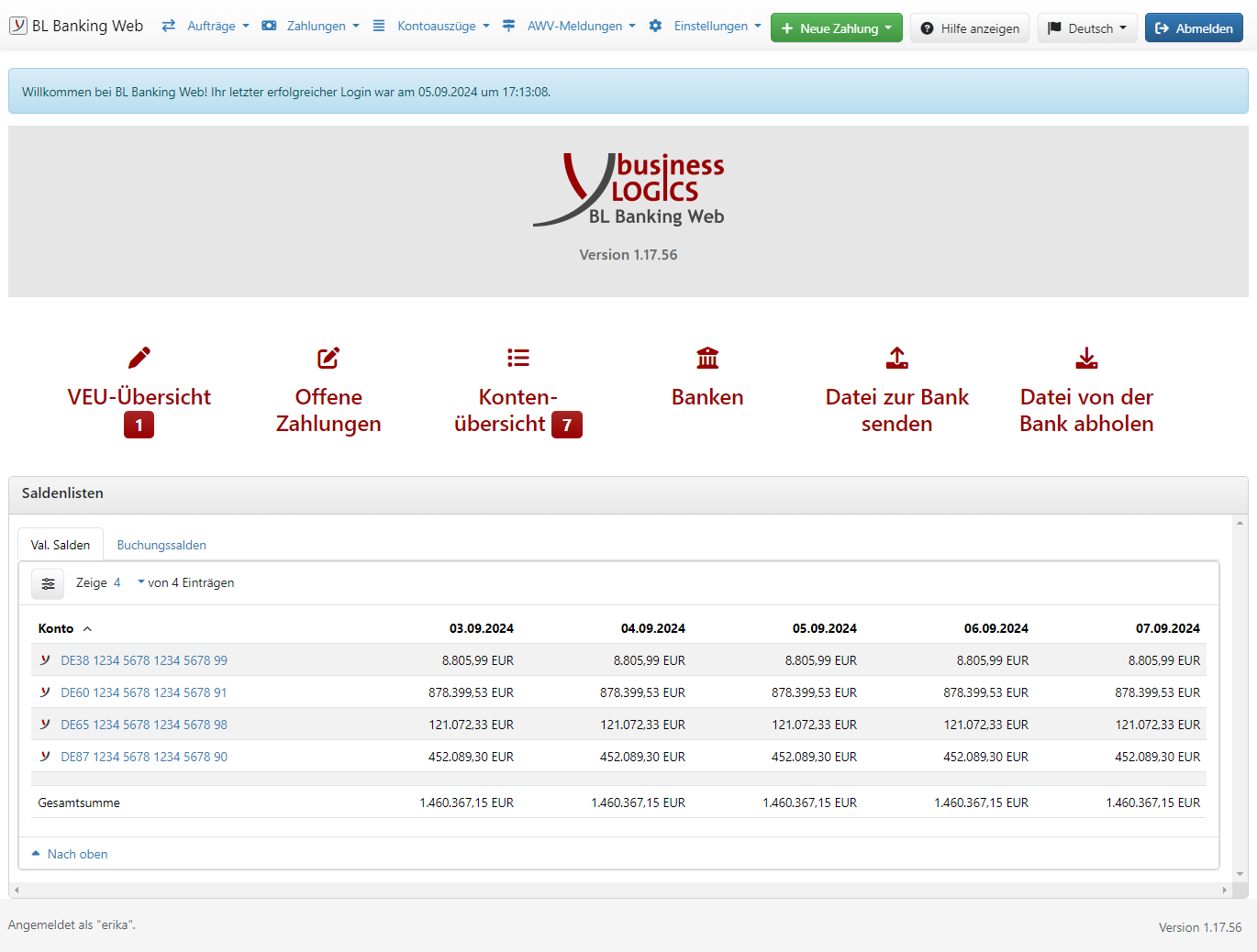This screenshot has height=952, width=1257.
Task: Click the red badge 1 under VEU-Übersicht
Action: click(x=139, y=425)
